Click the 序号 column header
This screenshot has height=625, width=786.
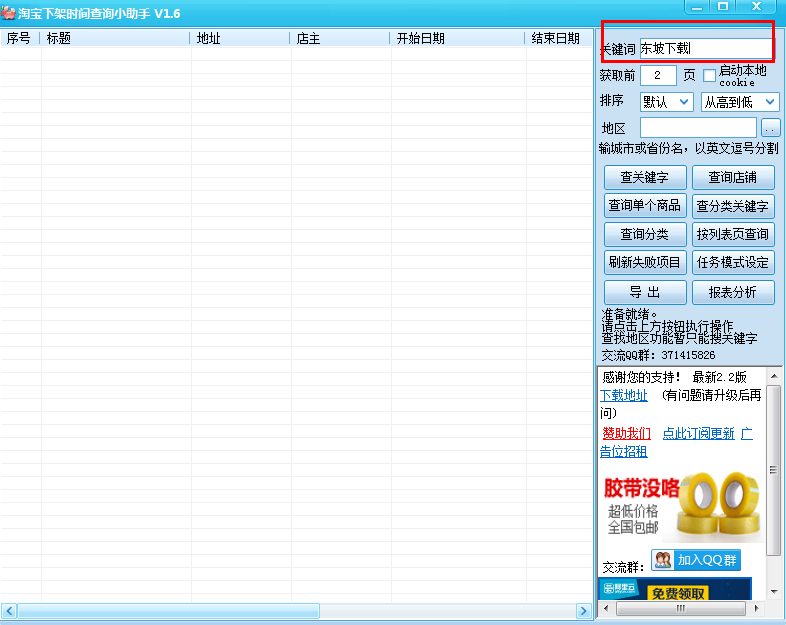pyautogui.click(x=20, y=38)
